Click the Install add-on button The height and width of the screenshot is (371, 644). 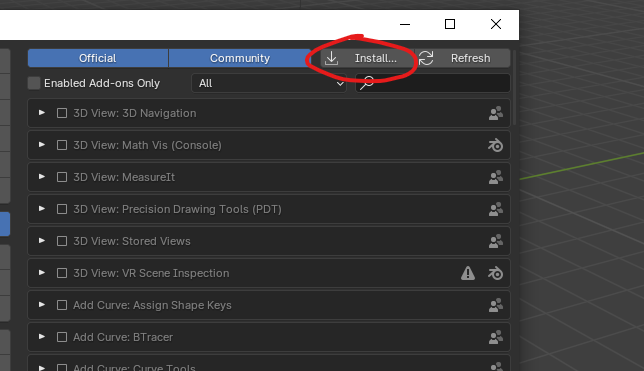[367, 58]
